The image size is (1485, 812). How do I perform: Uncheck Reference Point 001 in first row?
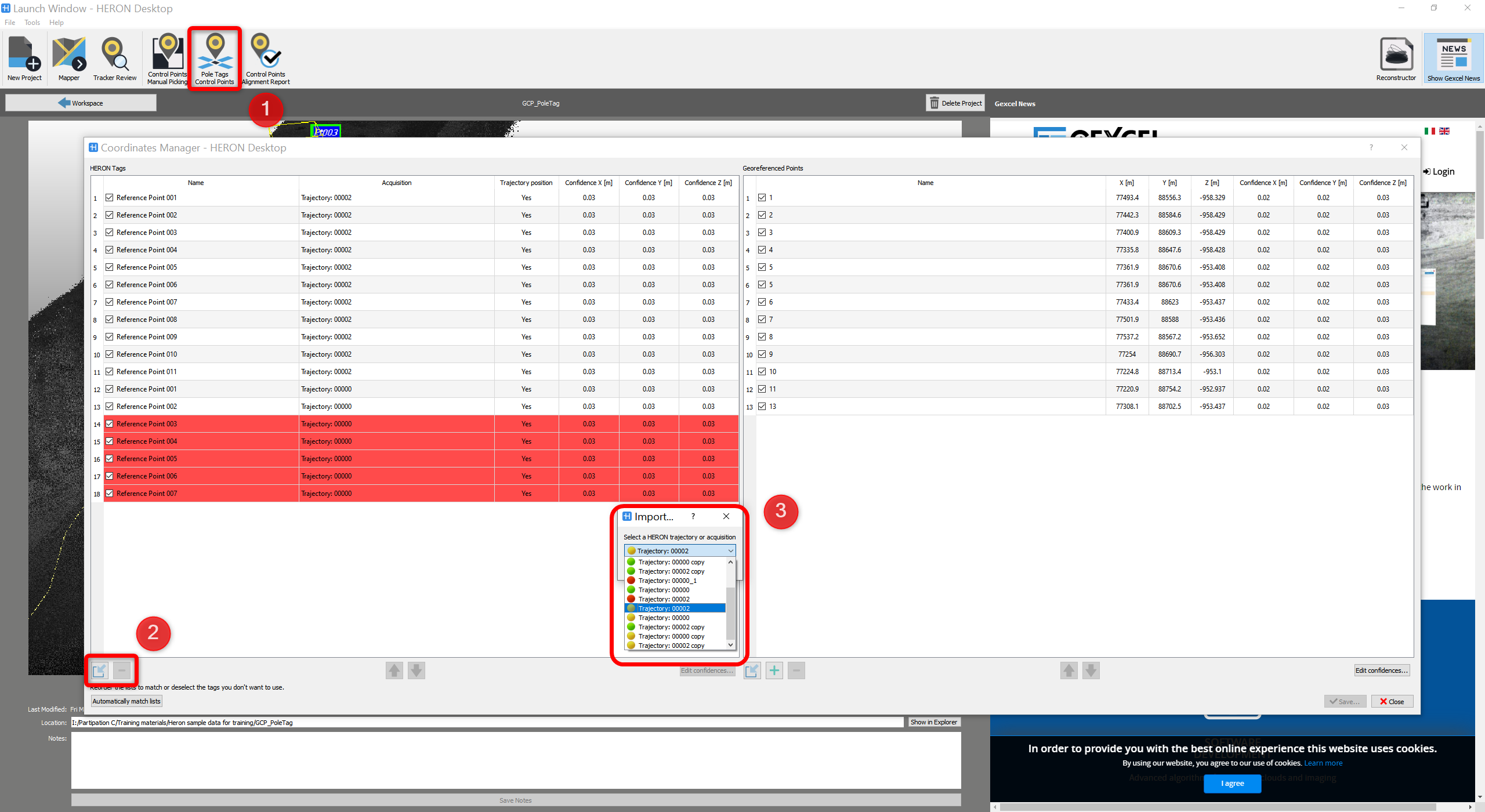click(x=109, y=198)
